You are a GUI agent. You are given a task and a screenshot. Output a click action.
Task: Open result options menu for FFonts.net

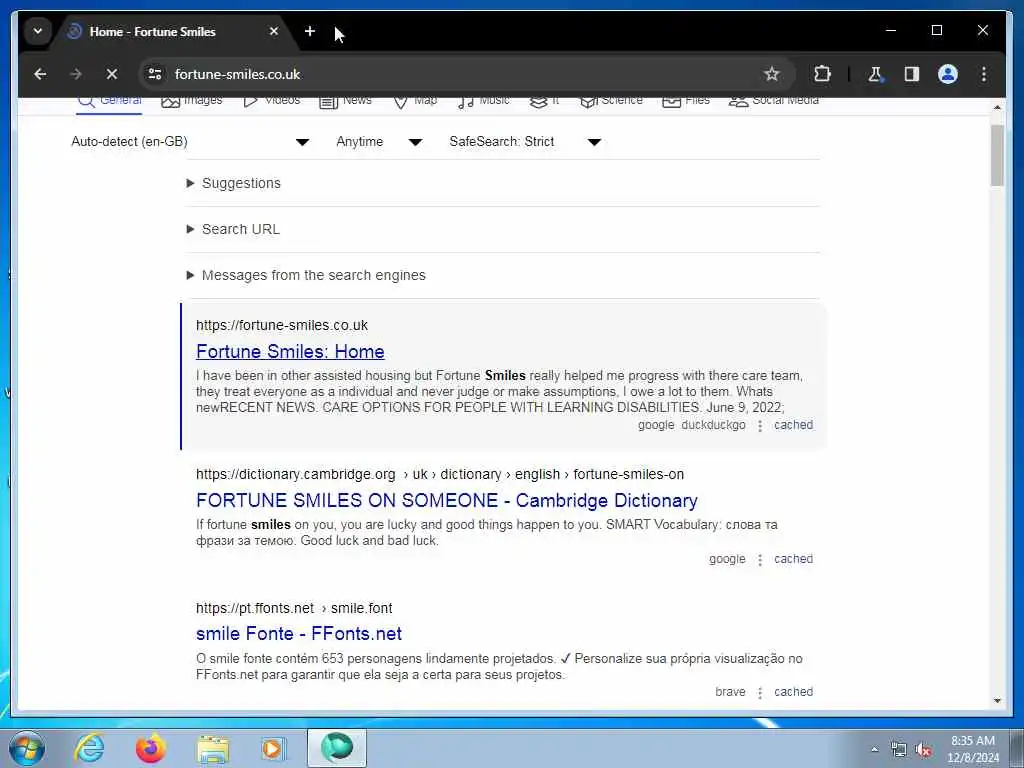click(760, 692)
